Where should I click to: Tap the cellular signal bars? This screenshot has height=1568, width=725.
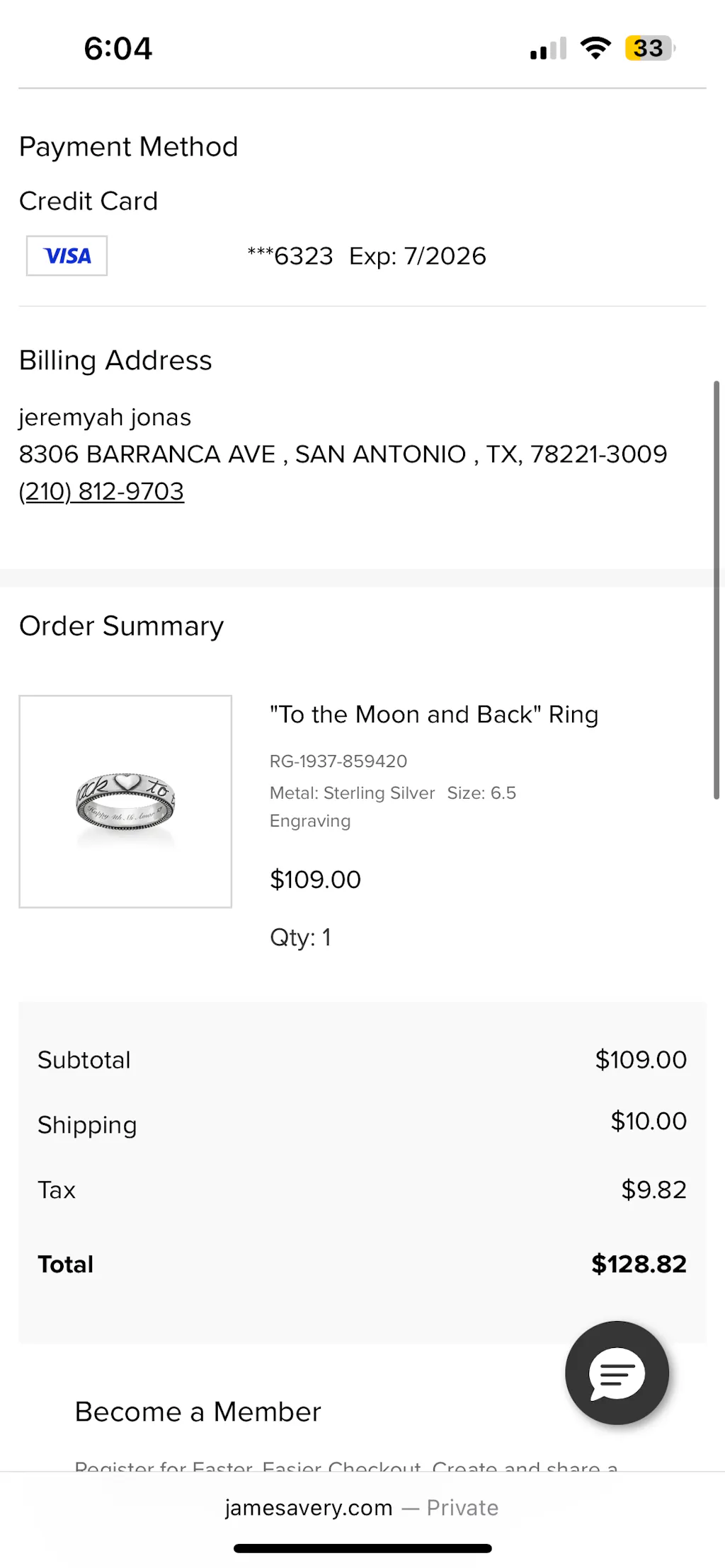coord(548,49)
